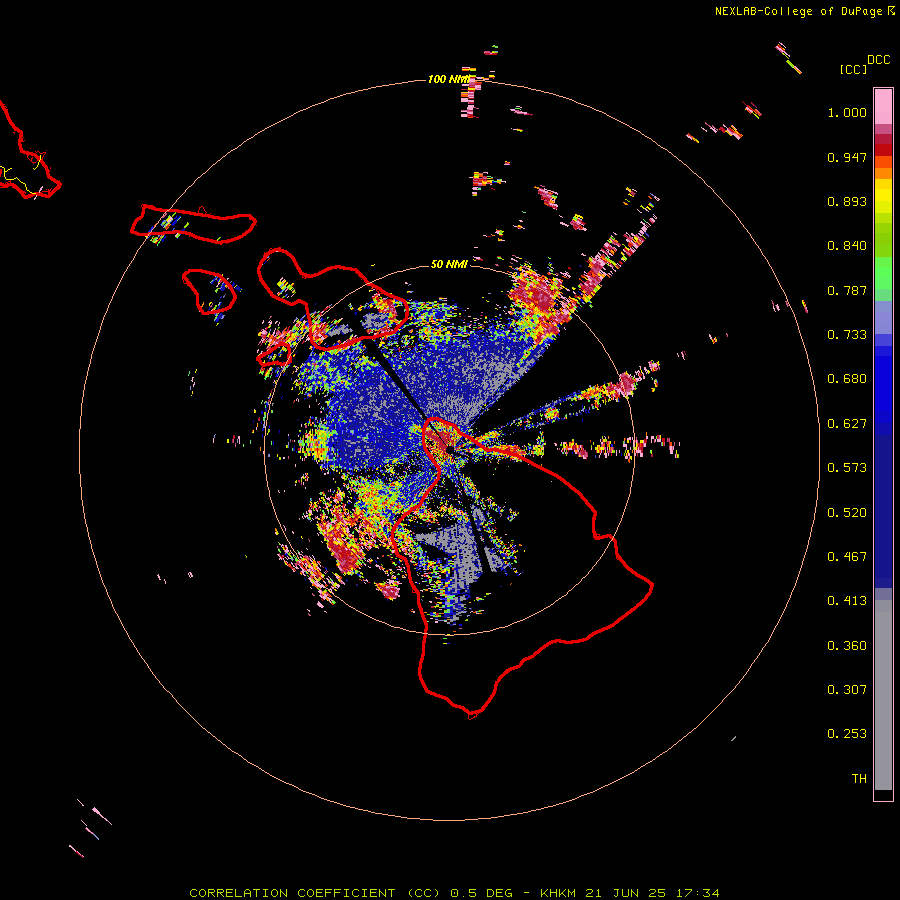The image size is (900, 900).
Task: Click the 0.413 scale value
Action: (x=847, y=601)
